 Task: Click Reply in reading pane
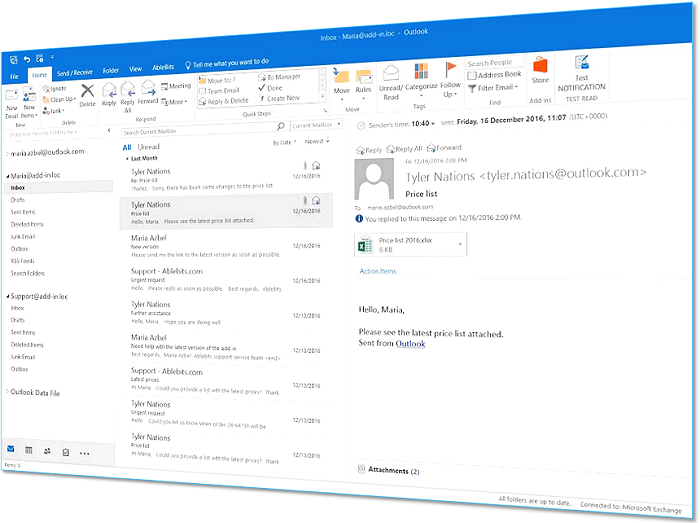click(369, 150)
